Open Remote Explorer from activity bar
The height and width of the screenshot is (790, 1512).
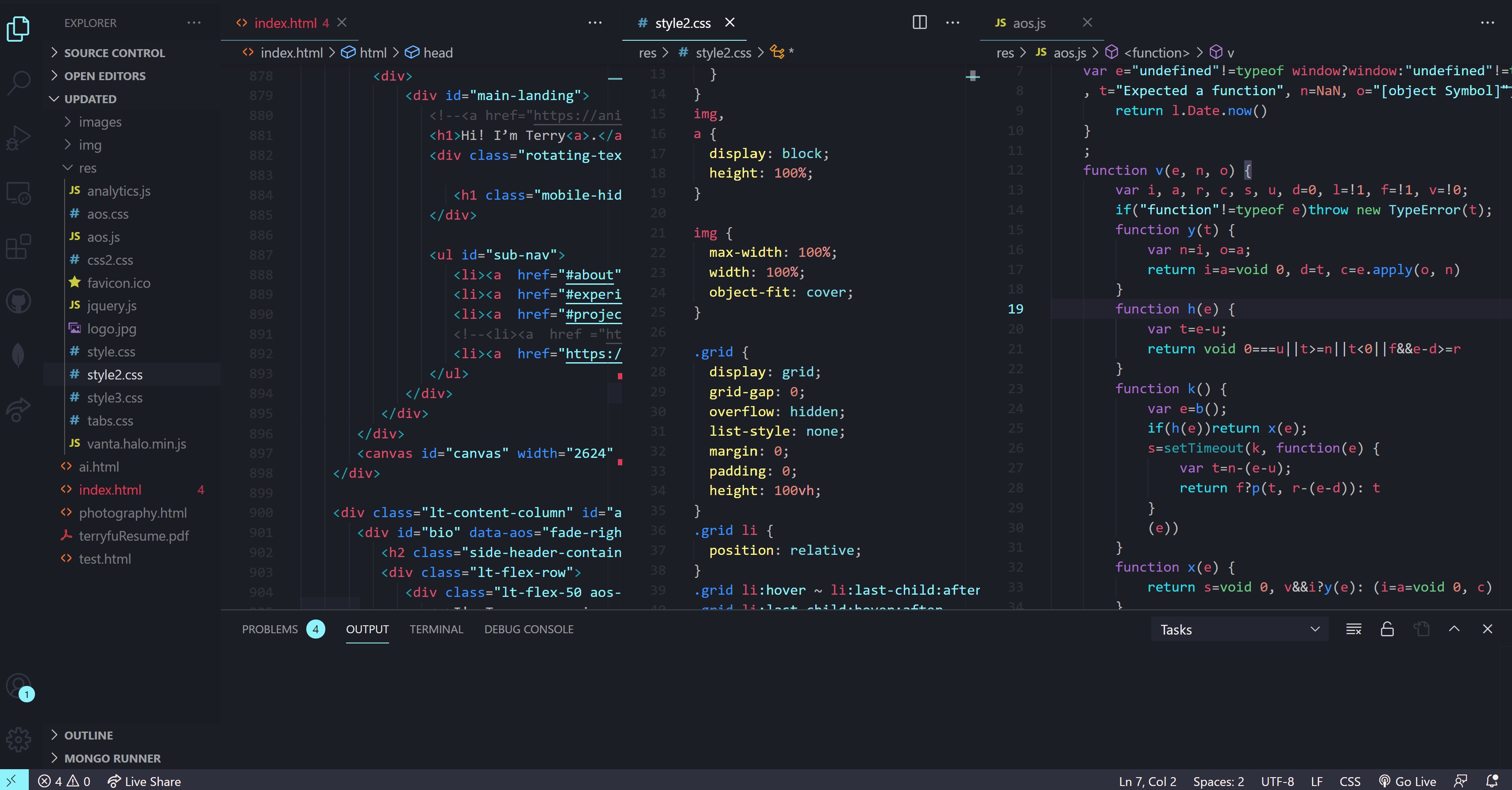[19, 192]
